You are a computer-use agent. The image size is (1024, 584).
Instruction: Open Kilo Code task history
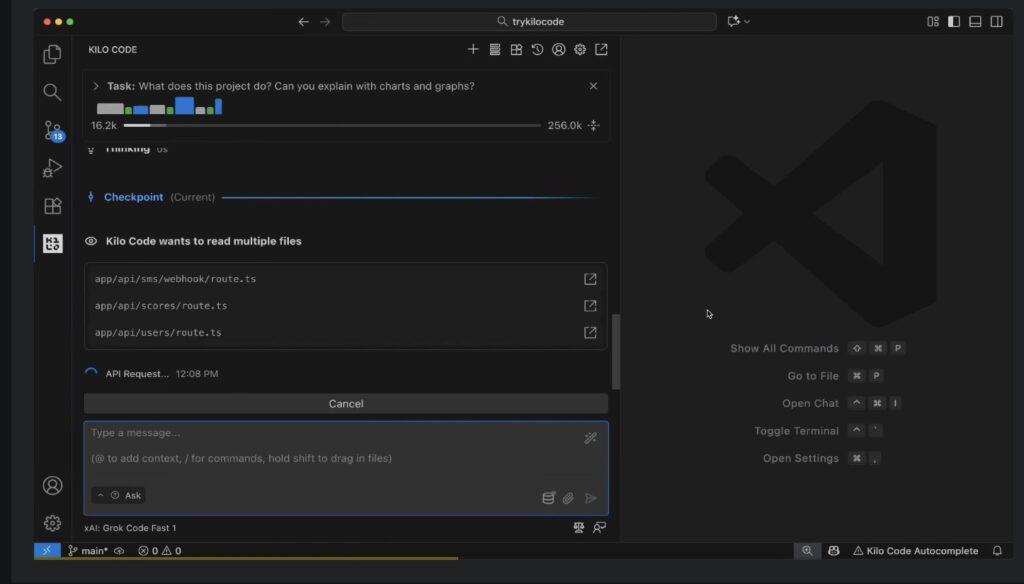537,49
